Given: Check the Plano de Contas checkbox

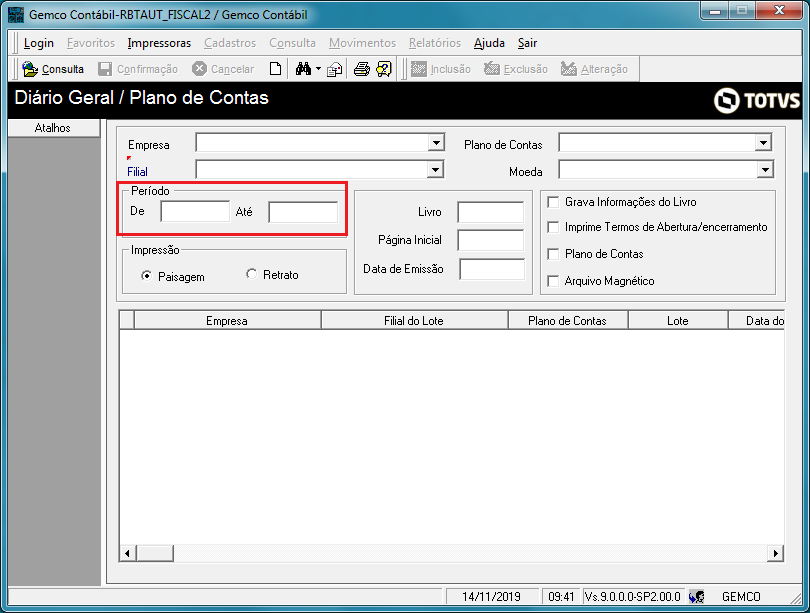Looking at the screenshot, I should point(553,254).
